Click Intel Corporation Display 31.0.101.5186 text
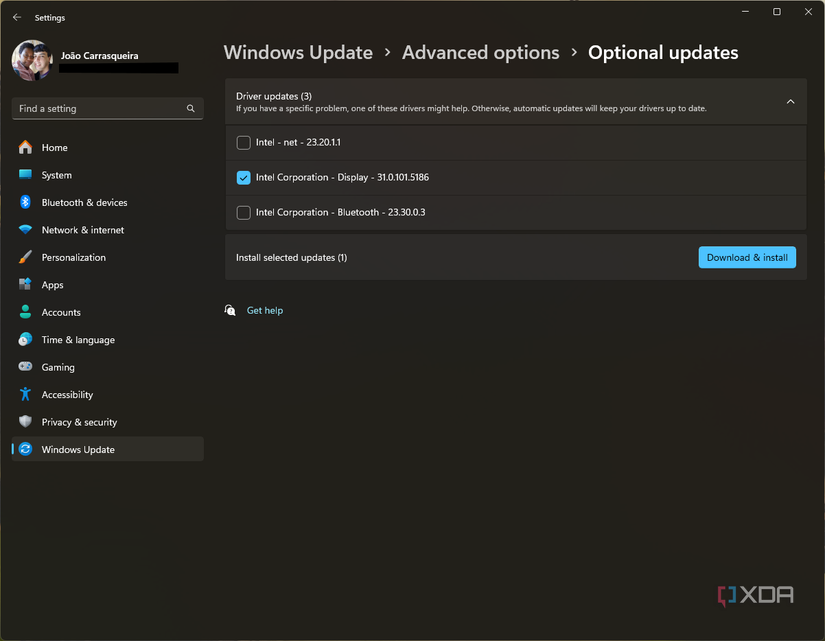 pyautogui.click(x=342, y=177)
